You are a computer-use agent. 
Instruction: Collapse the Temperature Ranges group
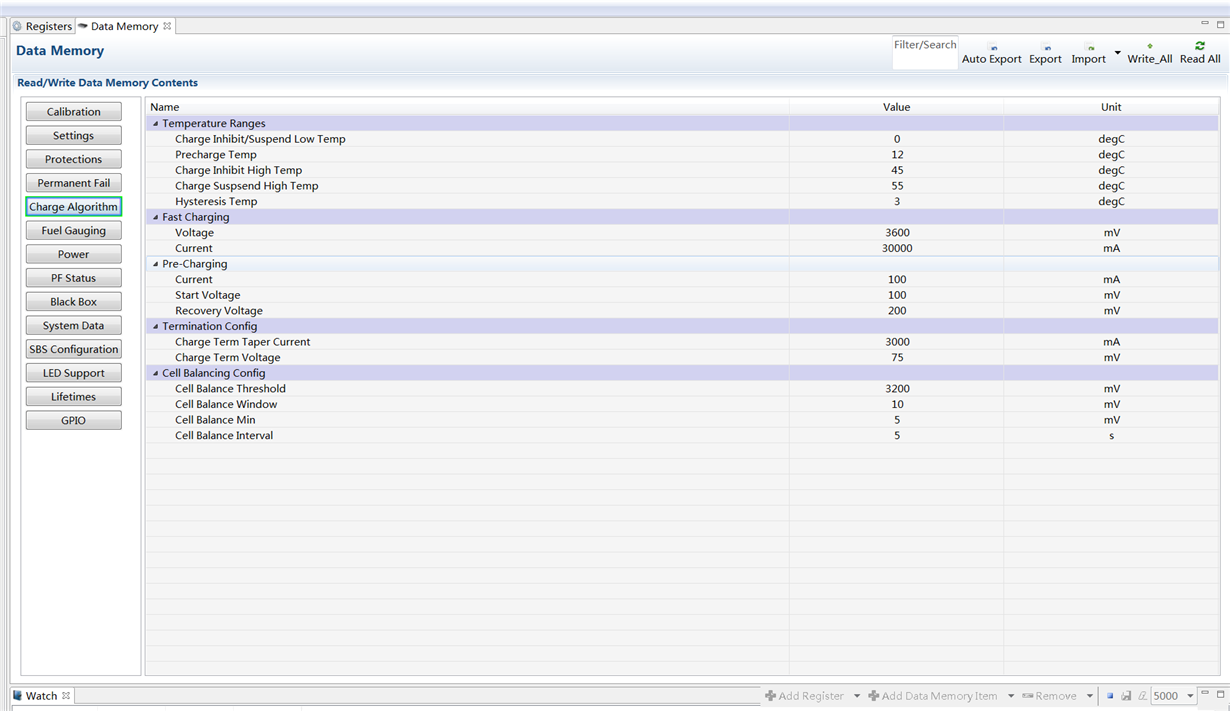point(155,124)
